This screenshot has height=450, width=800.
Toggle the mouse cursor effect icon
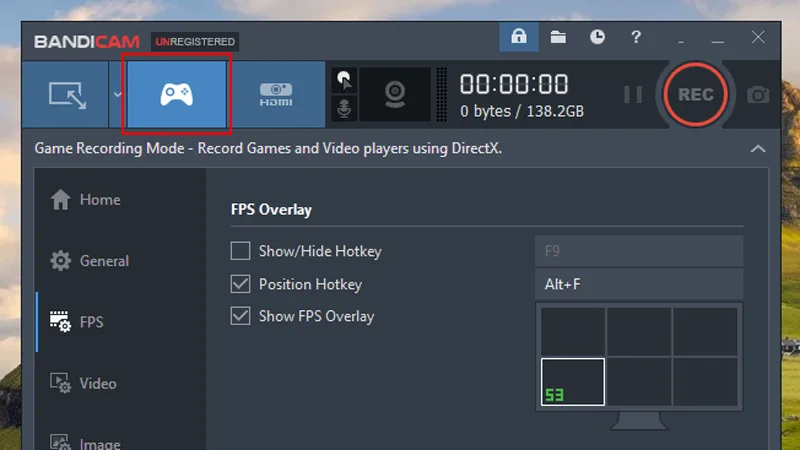344,80
